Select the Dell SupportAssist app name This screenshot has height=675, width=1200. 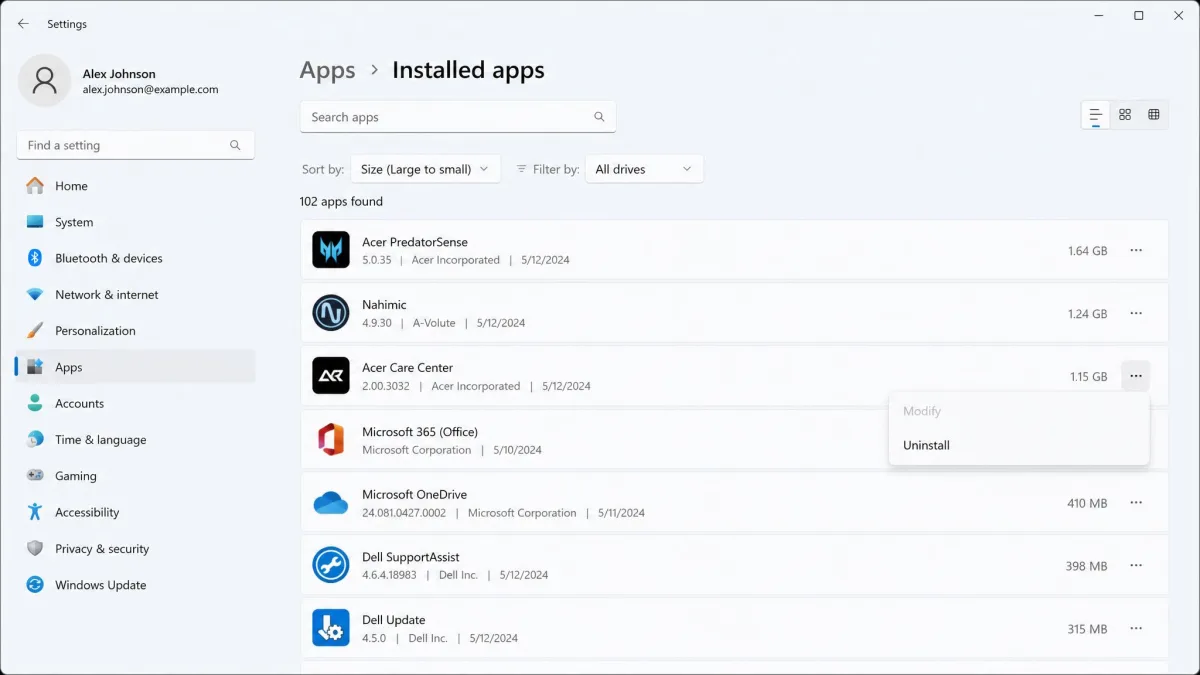(411, 557)
